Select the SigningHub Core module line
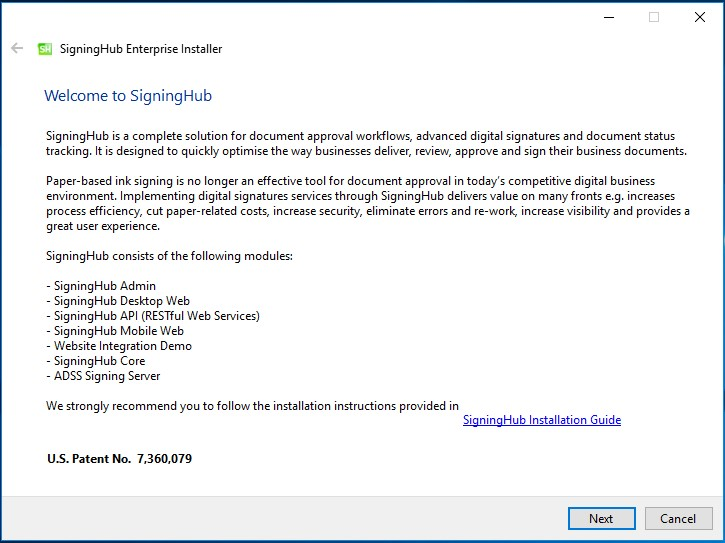Screen dimensions: 725x543 [x=96, y=361]
